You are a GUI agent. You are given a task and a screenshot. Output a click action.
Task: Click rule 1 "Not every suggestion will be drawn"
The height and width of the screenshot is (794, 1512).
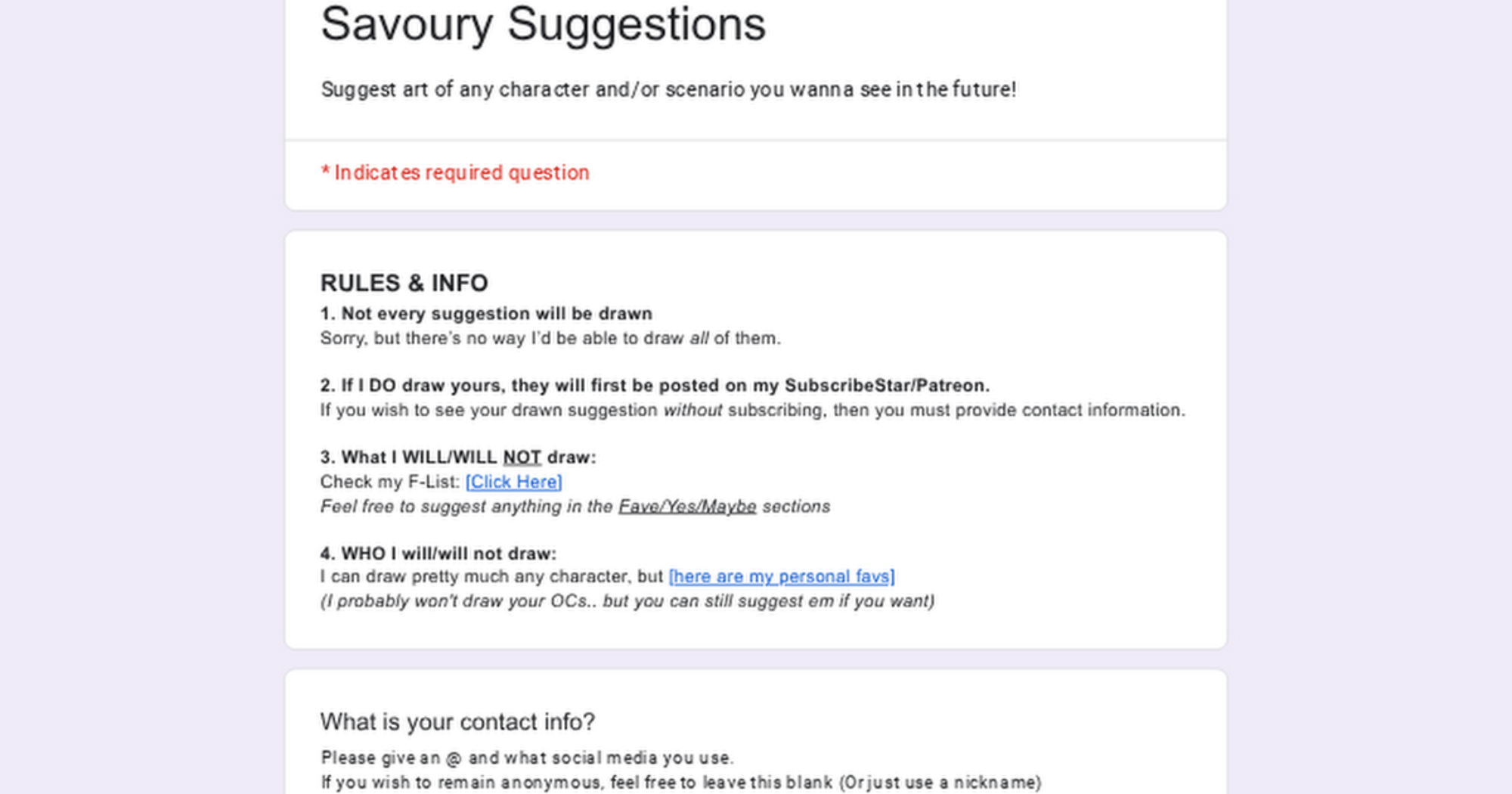tap(486, 314)
